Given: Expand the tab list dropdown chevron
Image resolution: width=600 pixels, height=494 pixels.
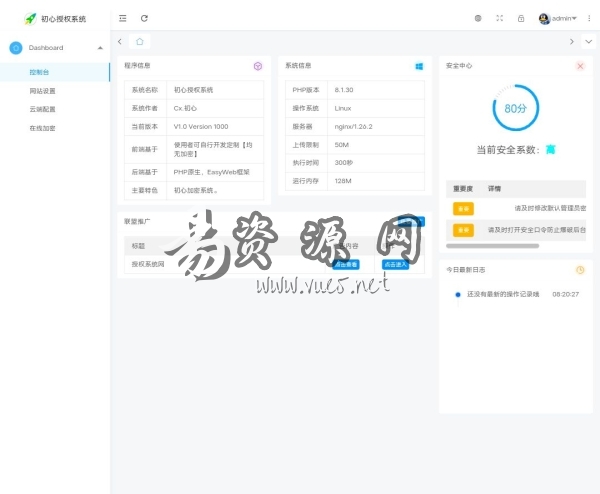Looking at the screenshot, I should tap(588, 41).
